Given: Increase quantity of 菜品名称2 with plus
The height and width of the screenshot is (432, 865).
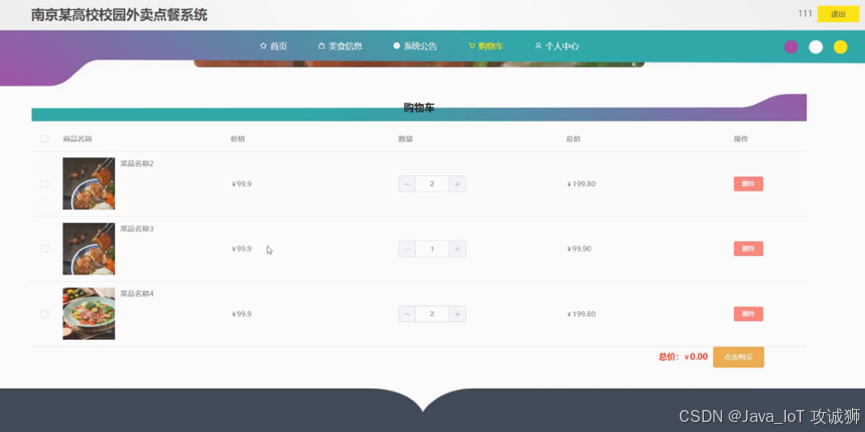Looking at the screenshot, I should (457, 184).
